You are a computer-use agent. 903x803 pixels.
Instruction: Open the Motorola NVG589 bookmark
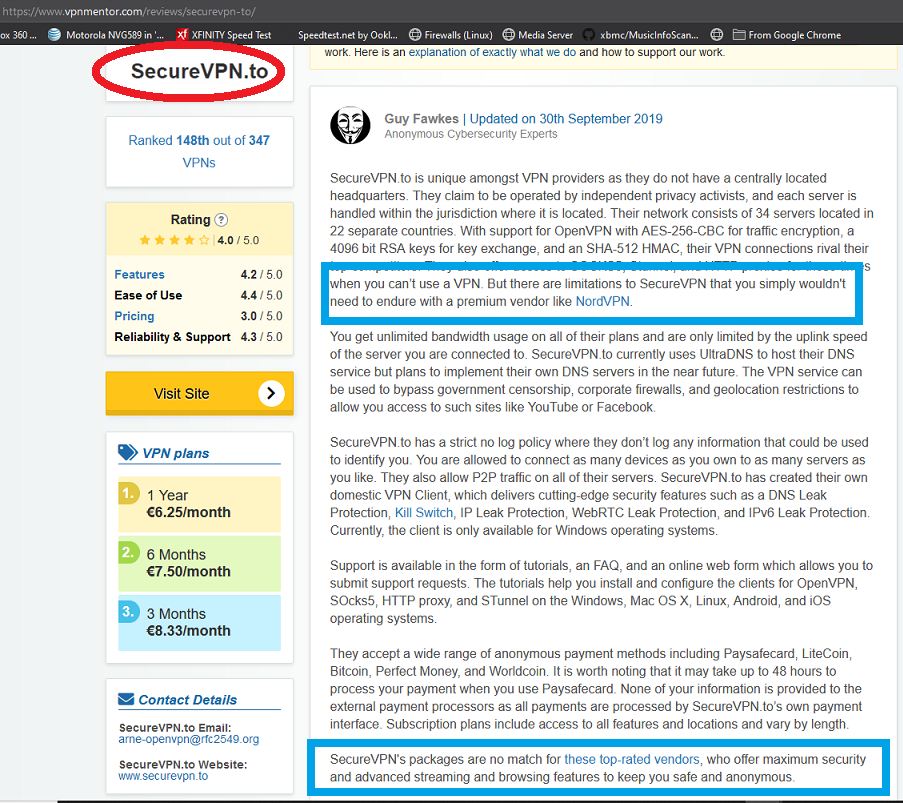click(107, 35)
